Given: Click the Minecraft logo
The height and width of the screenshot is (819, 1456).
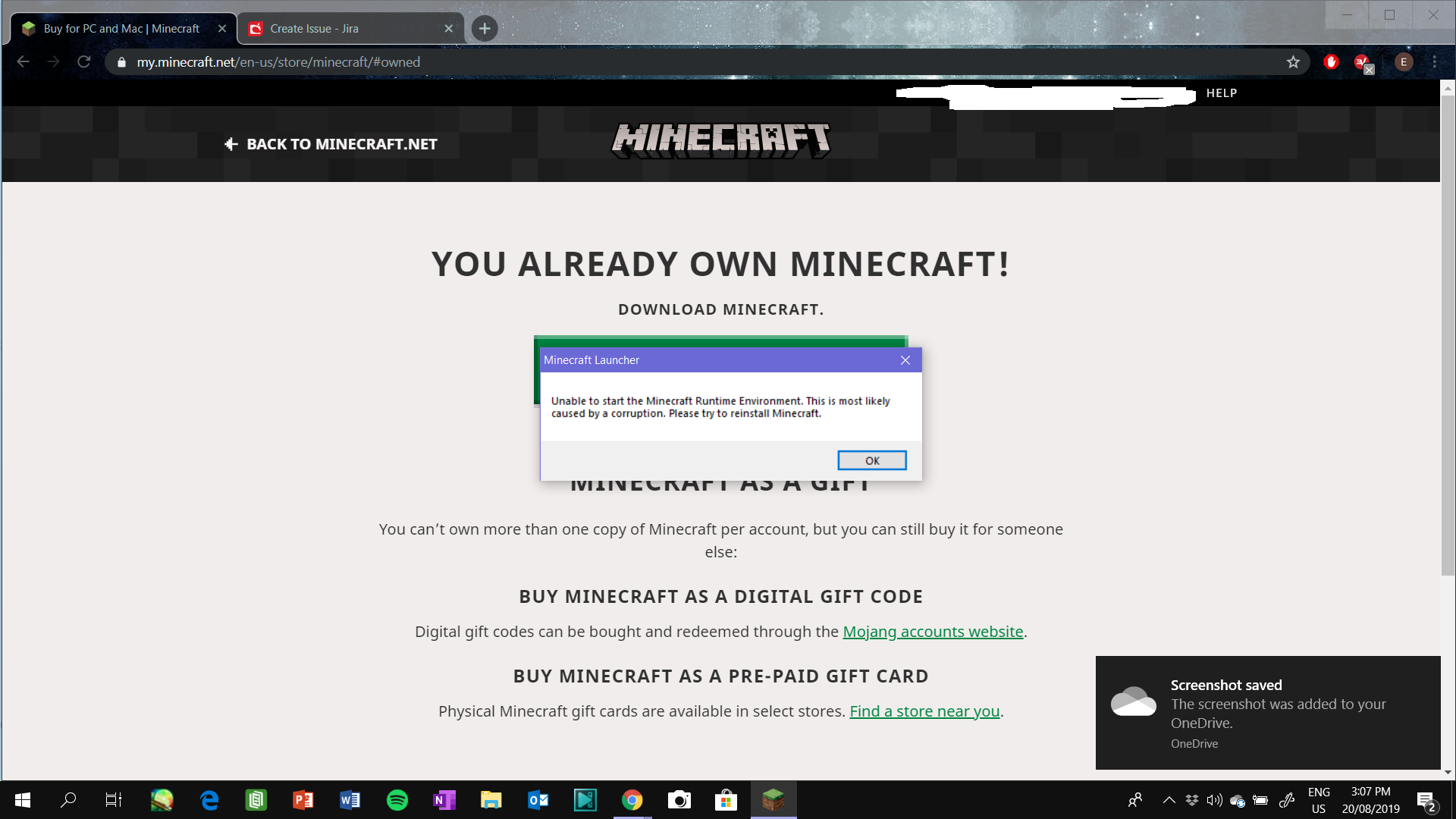Looking at the screenshot, I should click(720, 140).
